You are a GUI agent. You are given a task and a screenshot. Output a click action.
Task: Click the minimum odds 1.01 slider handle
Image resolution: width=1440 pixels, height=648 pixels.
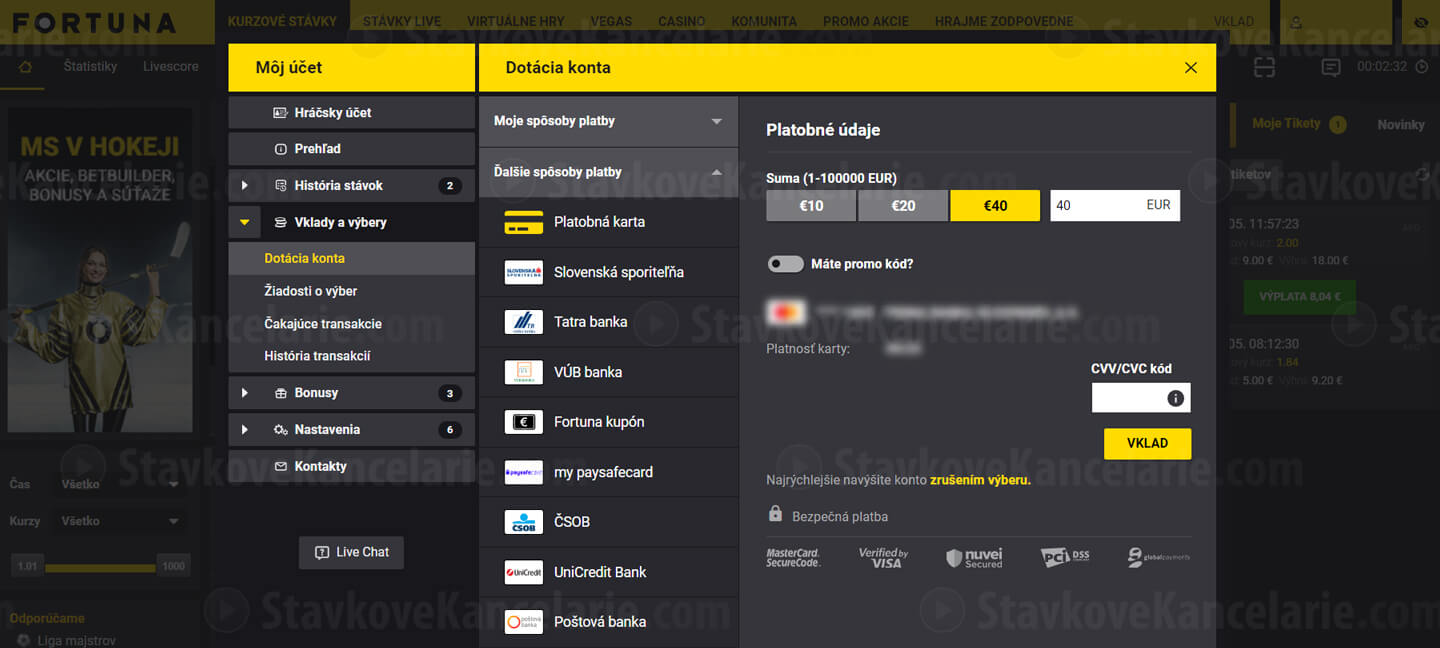click(x=28, y=566)
